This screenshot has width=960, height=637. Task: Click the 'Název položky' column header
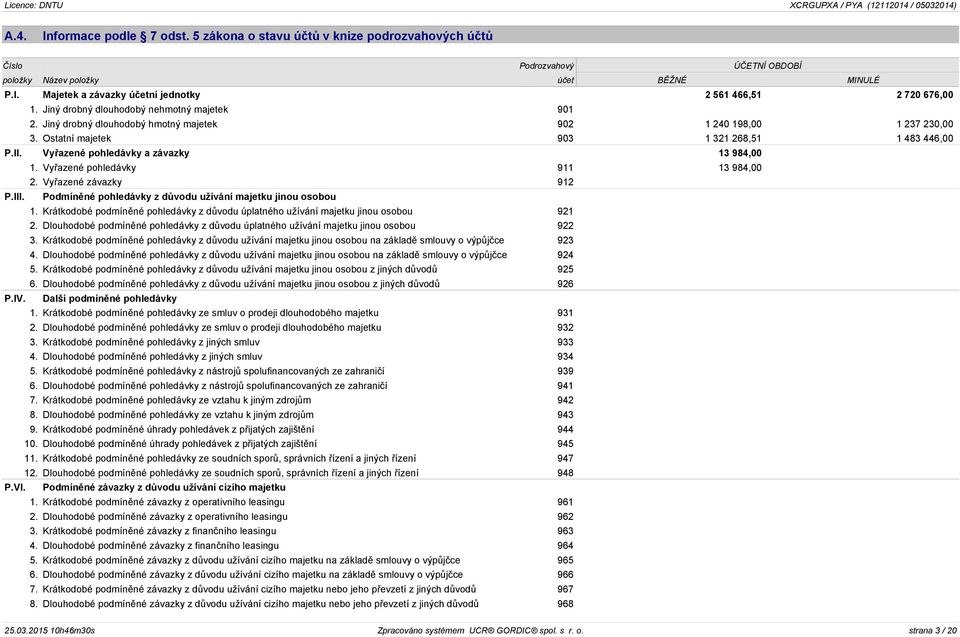point(70,80)
